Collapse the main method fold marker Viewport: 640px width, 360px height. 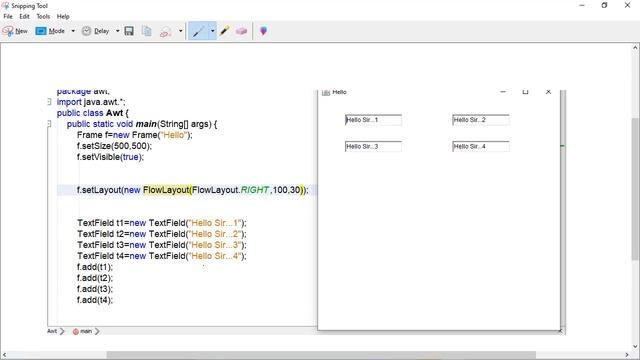(x=49, y=123)
